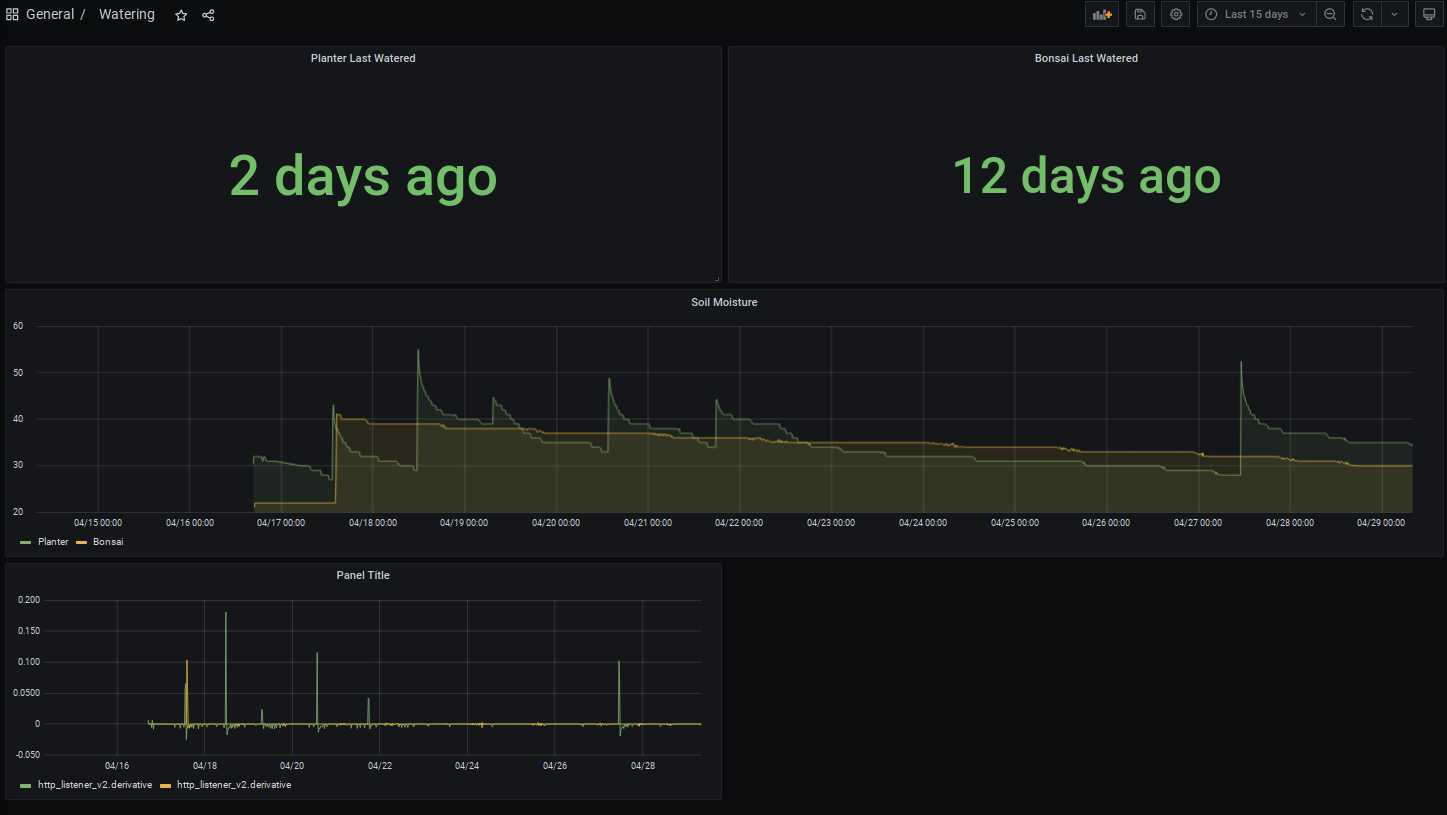
Task: Open Planter Last Watered panel menu
Action: pos(363,58)
